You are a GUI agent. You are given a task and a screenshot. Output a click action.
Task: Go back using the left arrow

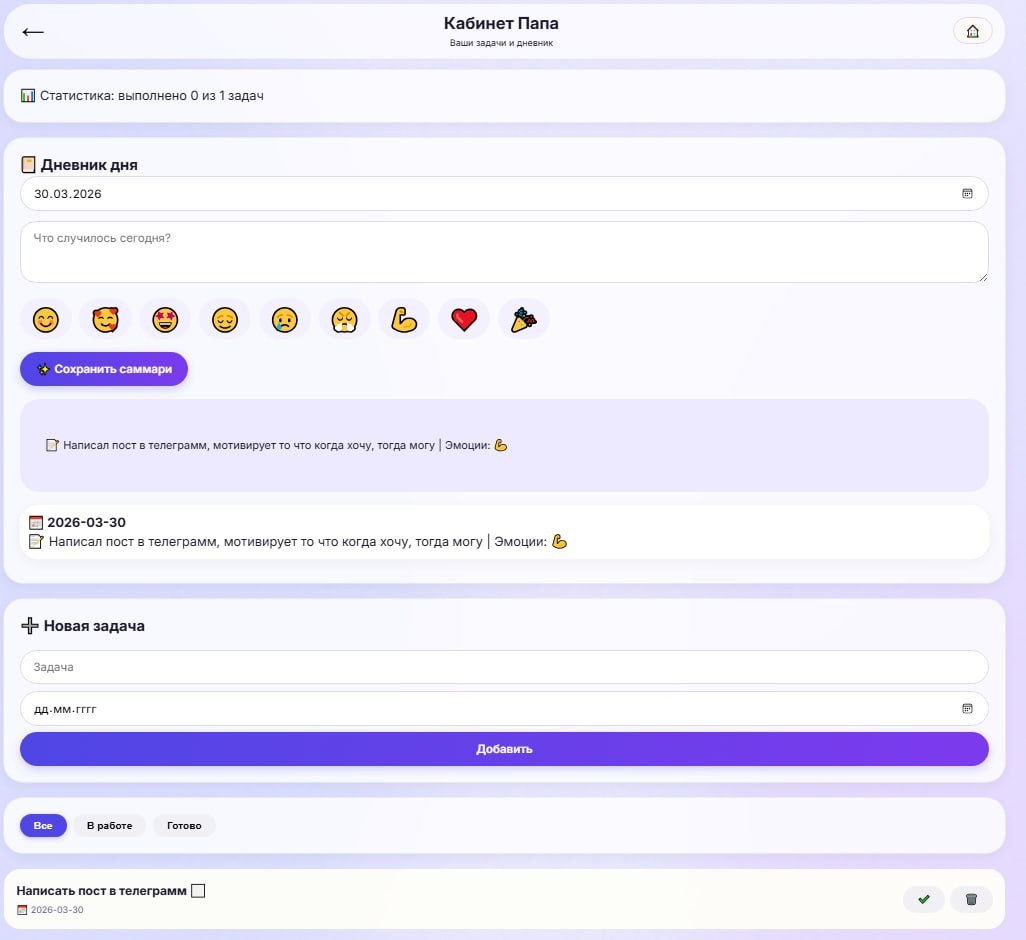(x=33, y=31)
